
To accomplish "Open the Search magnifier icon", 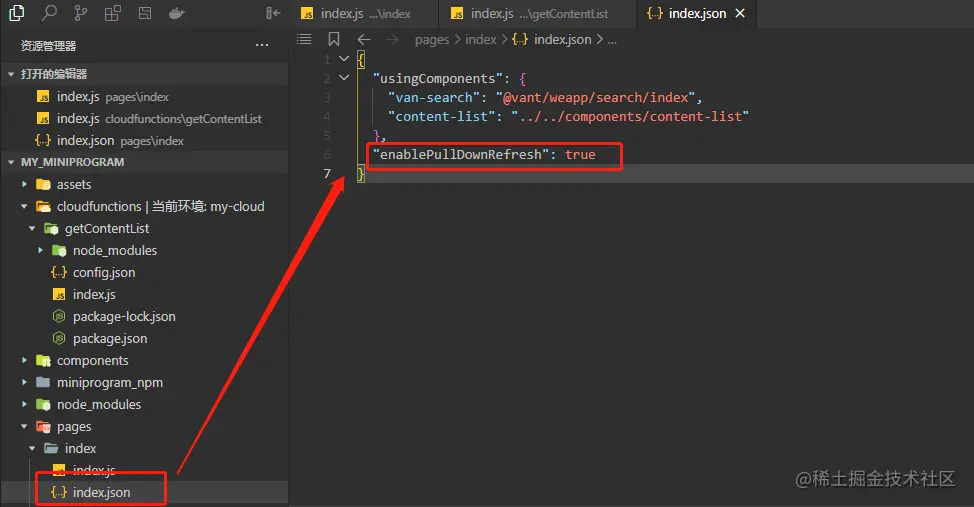I will [x=49, y=13].
